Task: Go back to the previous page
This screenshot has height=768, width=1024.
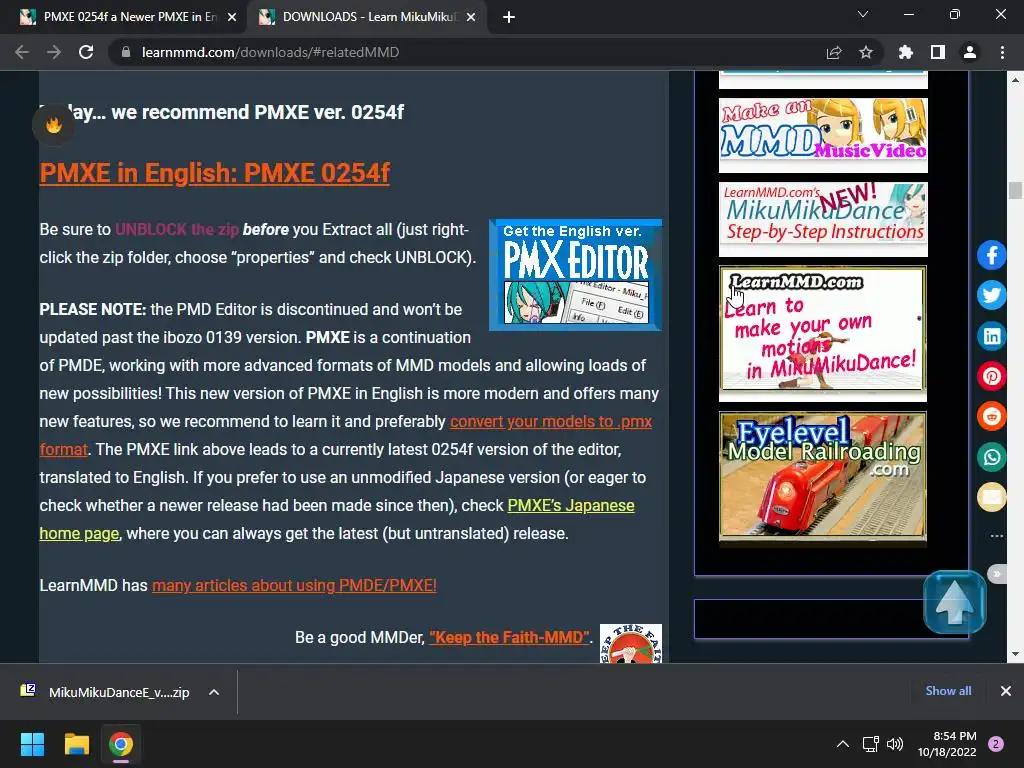Action: pyautogui.click(x=22, y=52)
